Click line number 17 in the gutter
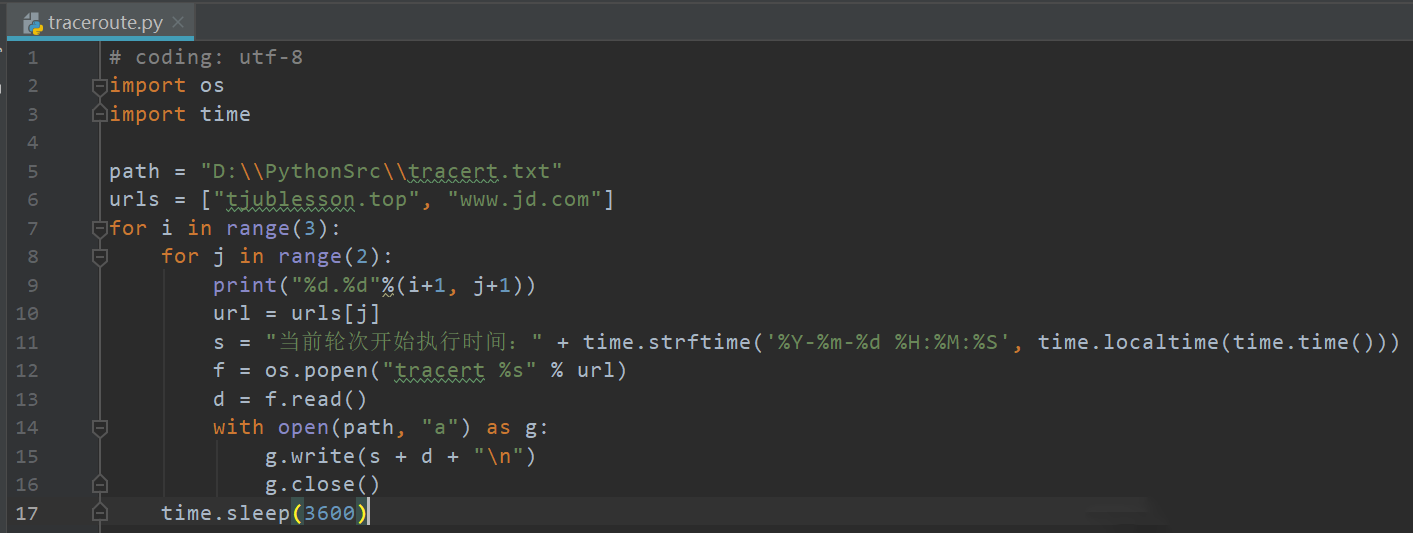The width and height of the screenshot is (1413, 533). click(28, 513)
